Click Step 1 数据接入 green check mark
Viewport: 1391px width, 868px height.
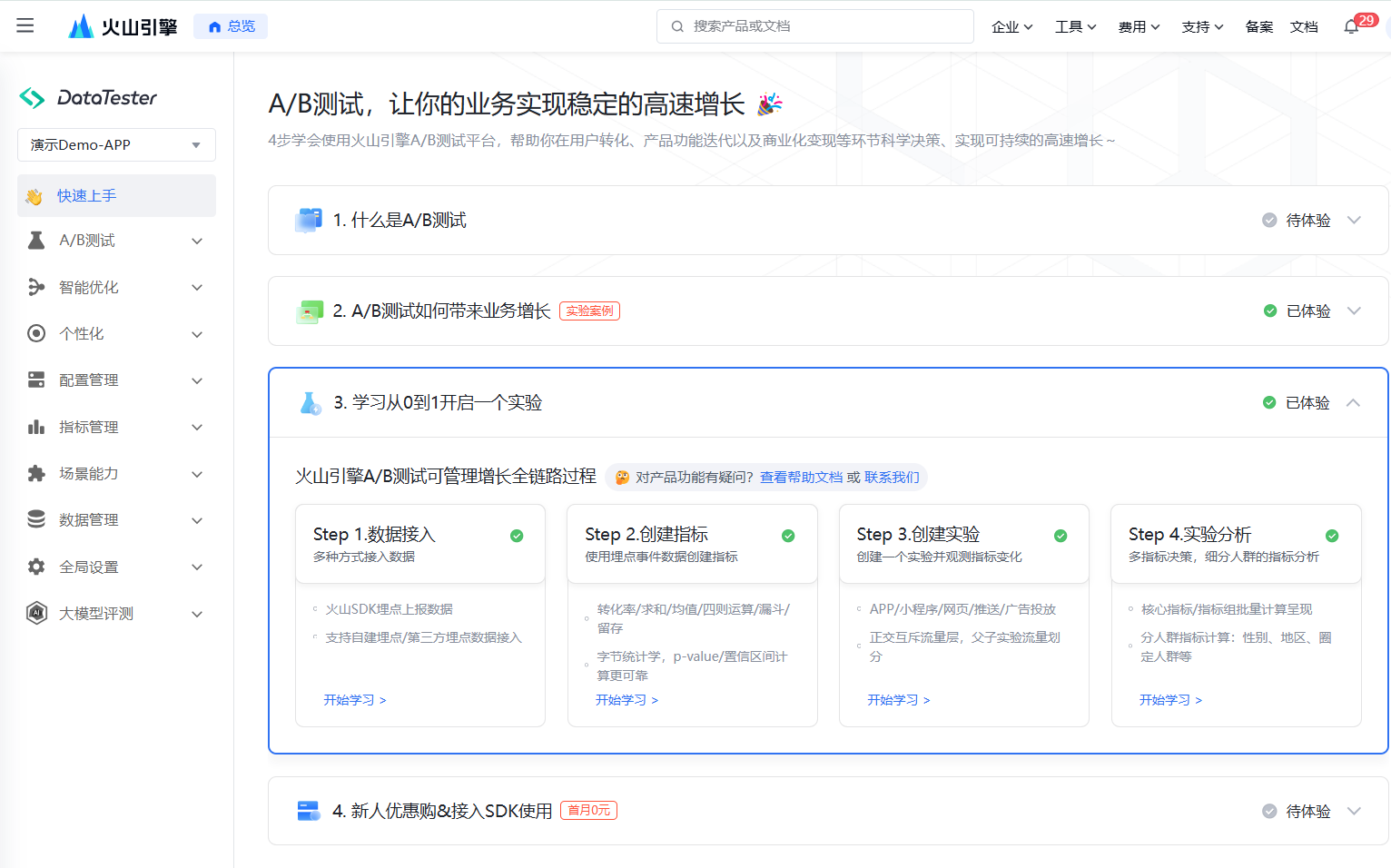tap(517, 536)
